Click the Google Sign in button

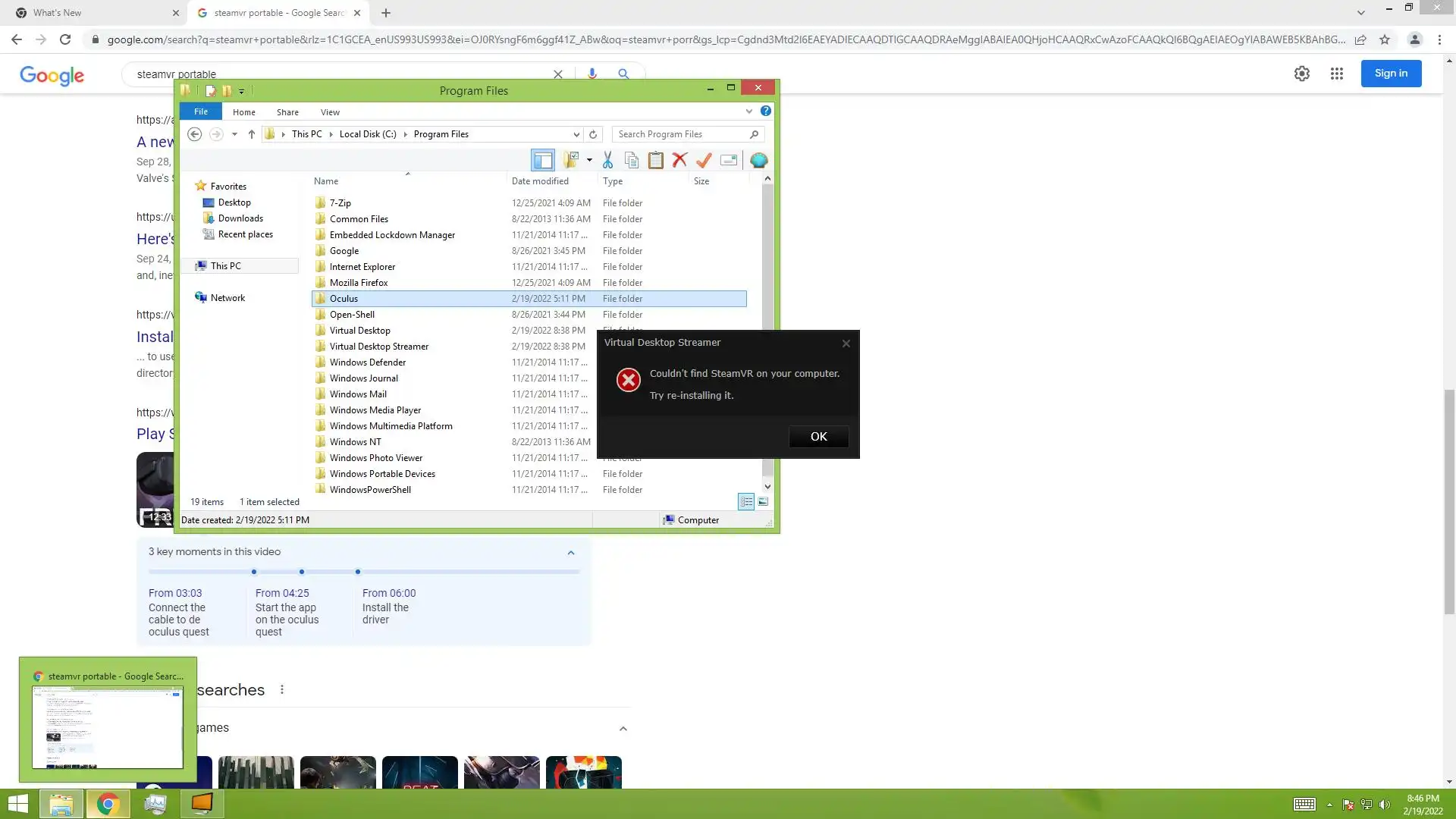(1391, 74)
